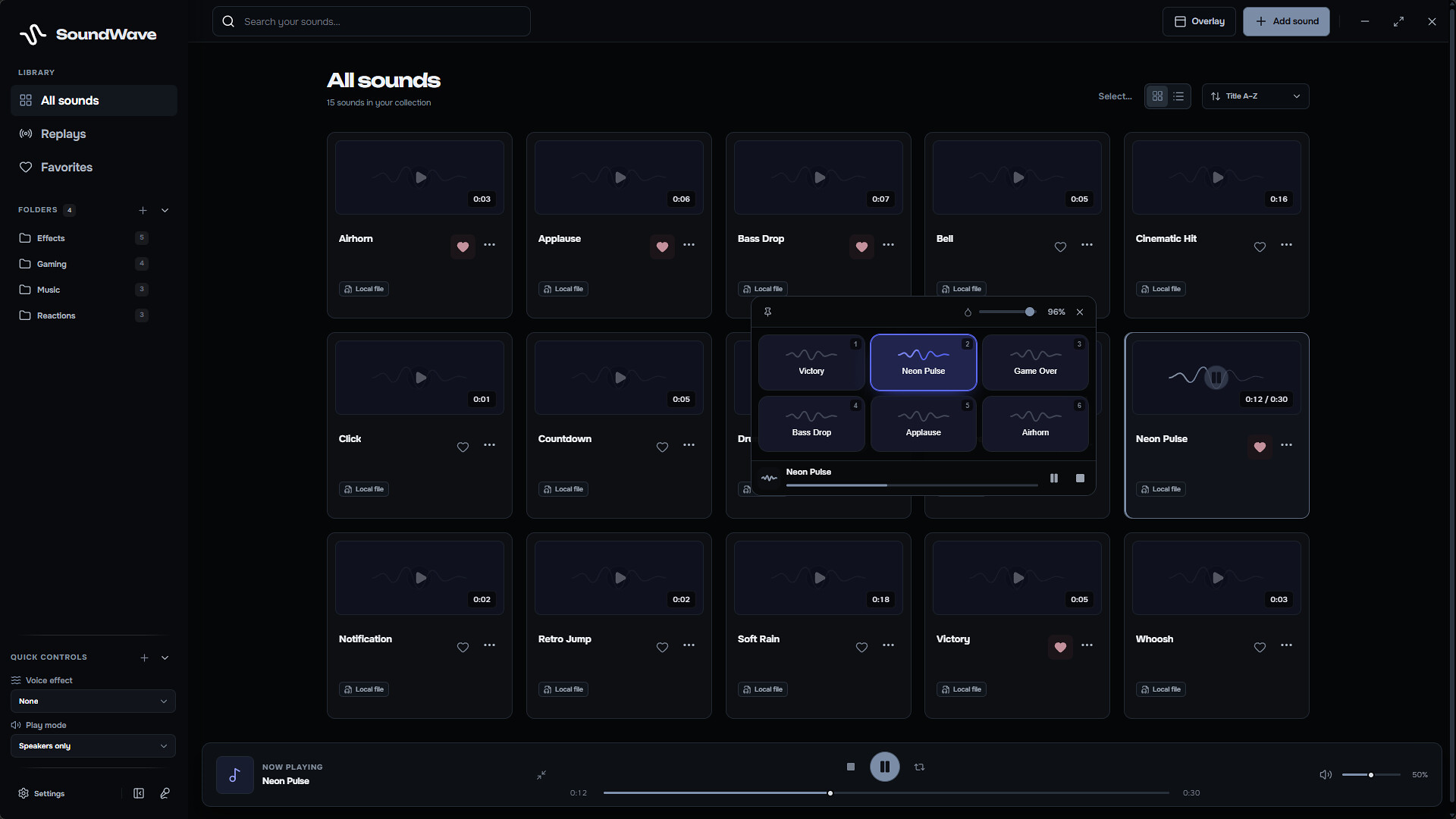Unfavorite the Applause sound
1456x819 pixels.
(662, 246)
